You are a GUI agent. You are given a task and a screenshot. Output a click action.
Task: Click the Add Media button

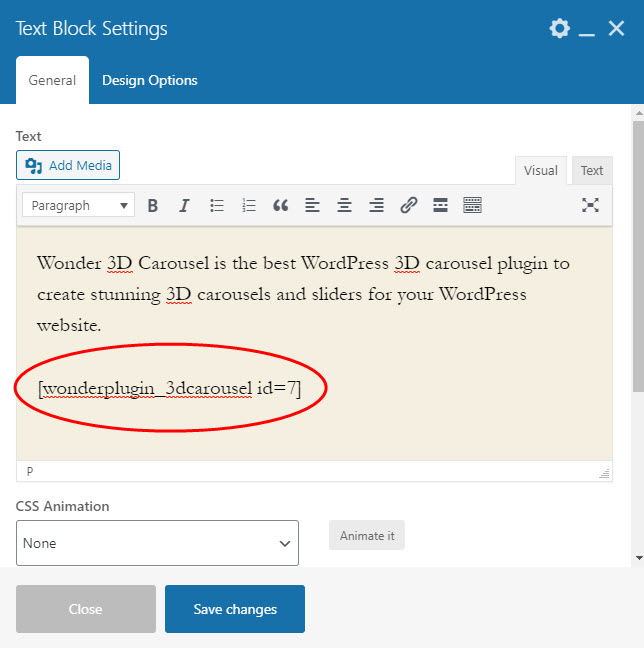[x=68, y=165]
